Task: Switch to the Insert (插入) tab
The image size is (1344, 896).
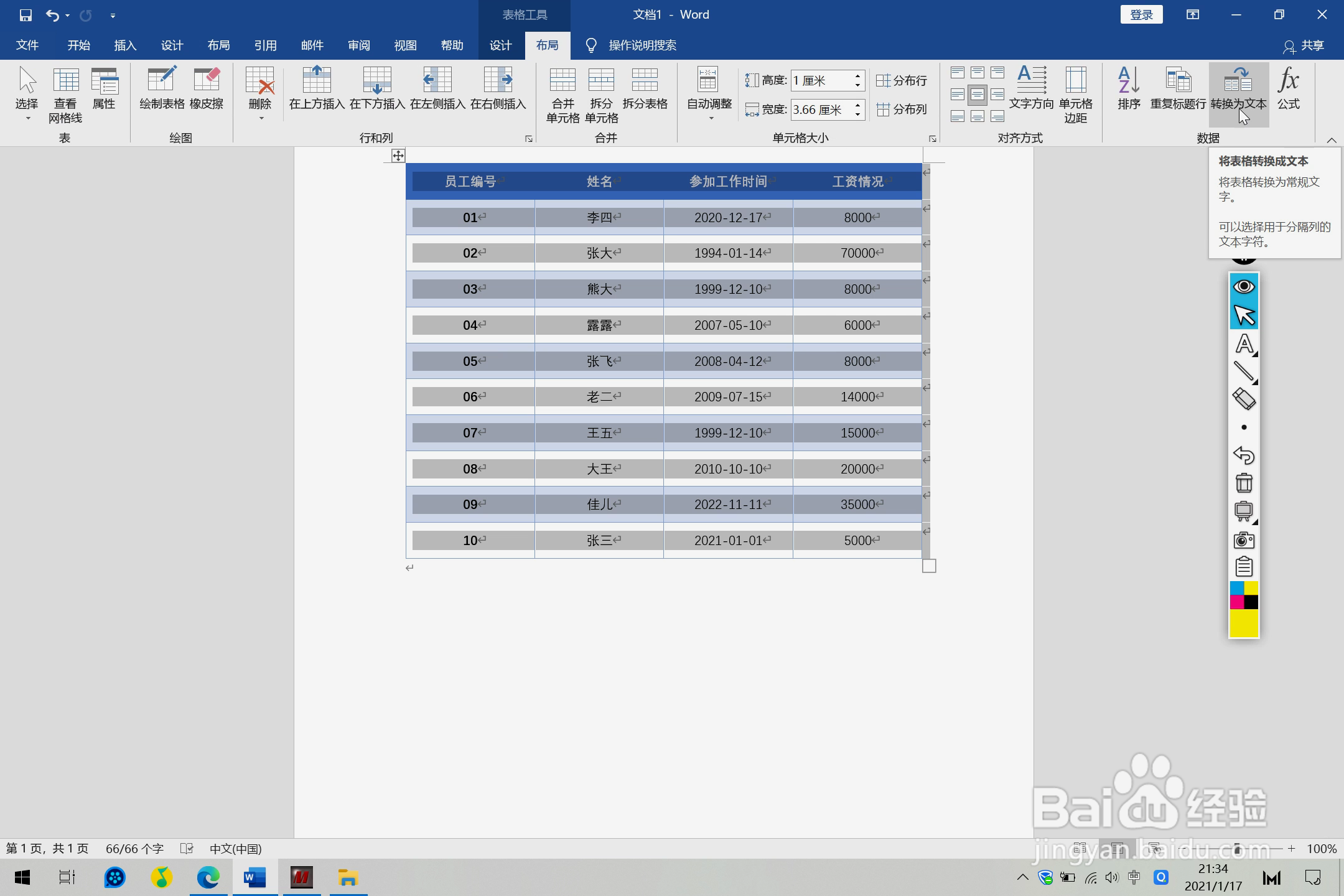Action: 125,45
